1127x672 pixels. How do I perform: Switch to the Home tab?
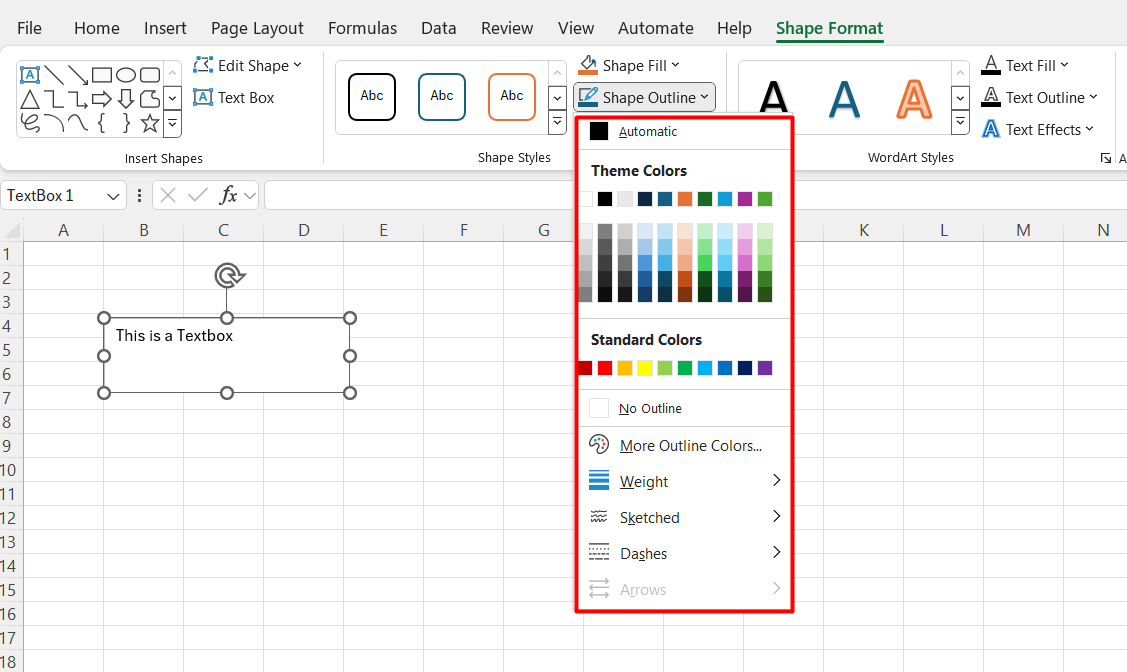[x=97, y=28]
